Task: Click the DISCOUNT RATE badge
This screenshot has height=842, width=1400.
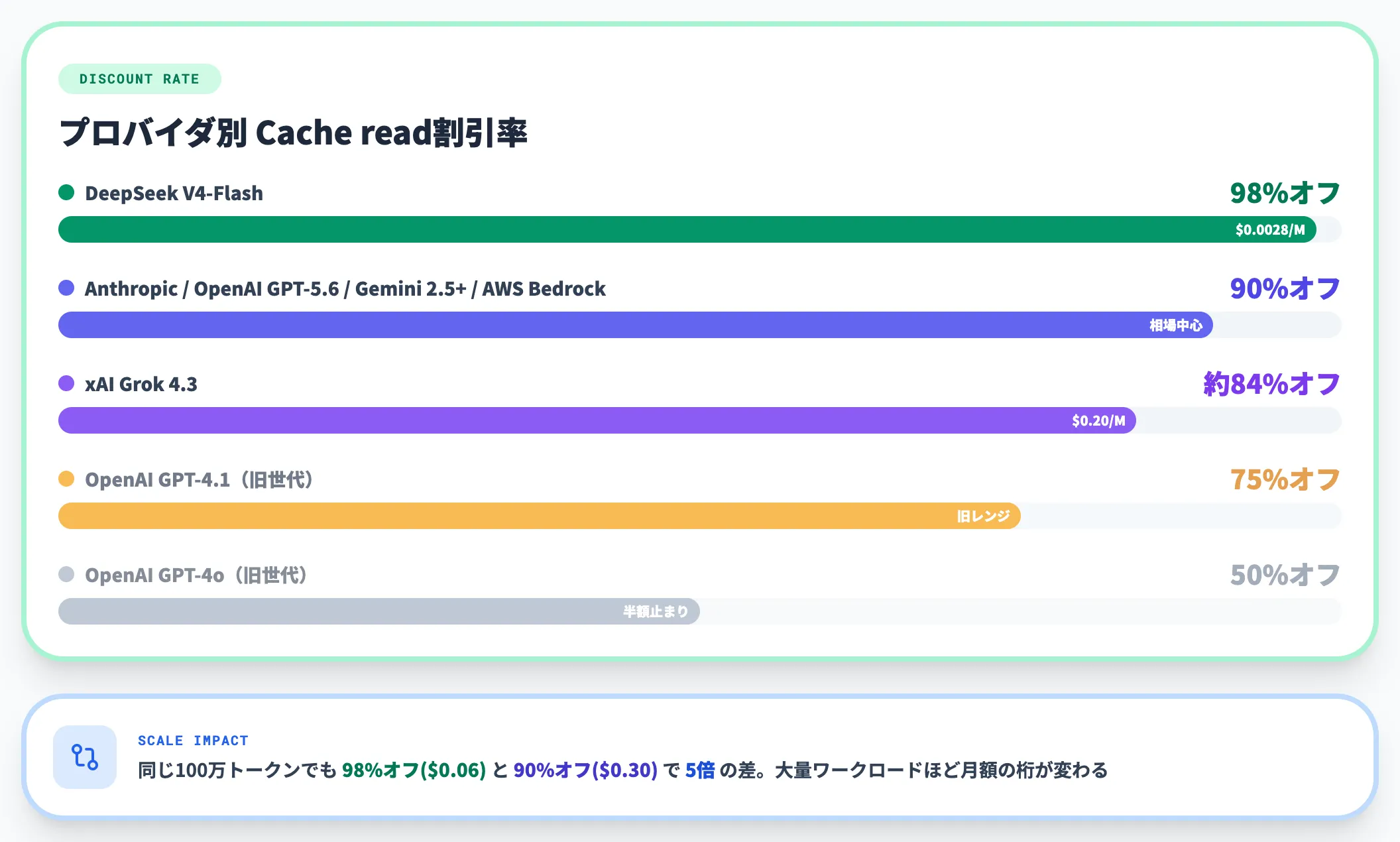Action: (140, 79)
